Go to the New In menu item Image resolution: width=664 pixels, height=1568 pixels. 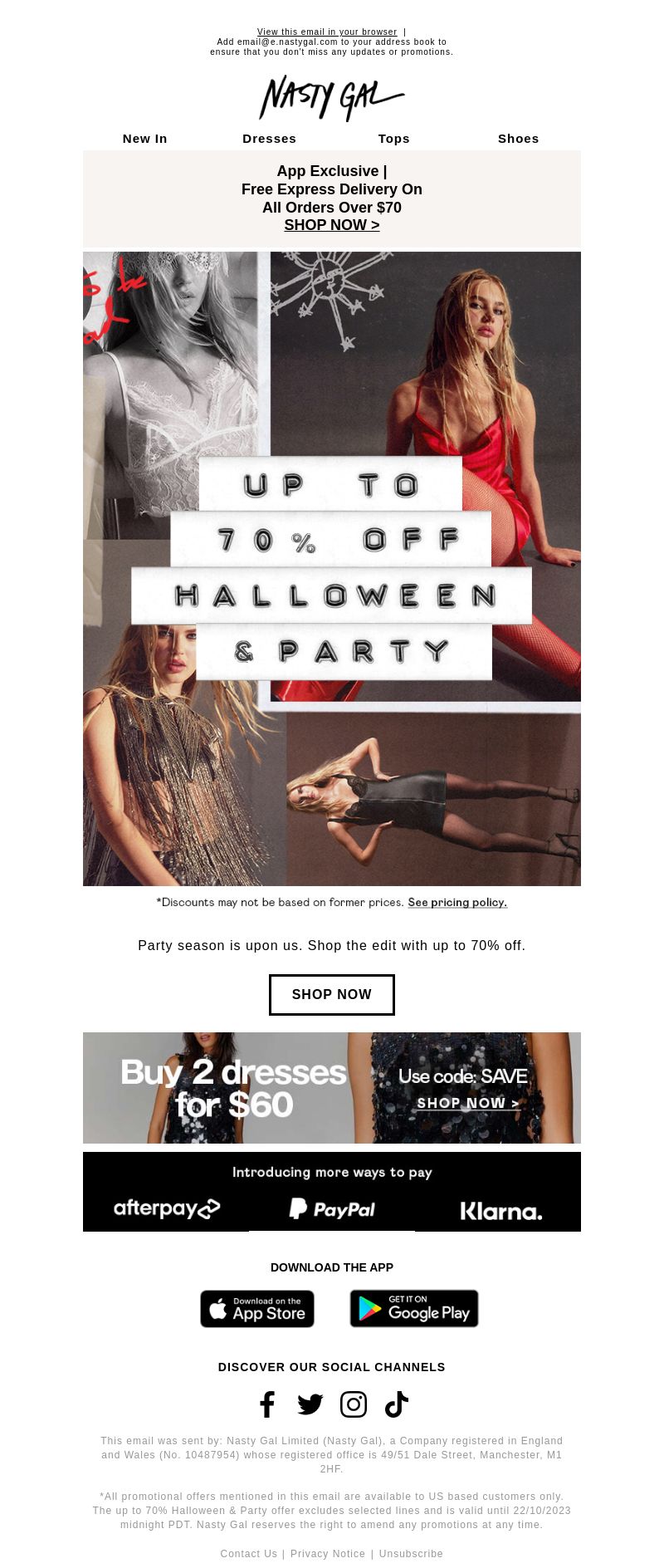click(145, 139)
